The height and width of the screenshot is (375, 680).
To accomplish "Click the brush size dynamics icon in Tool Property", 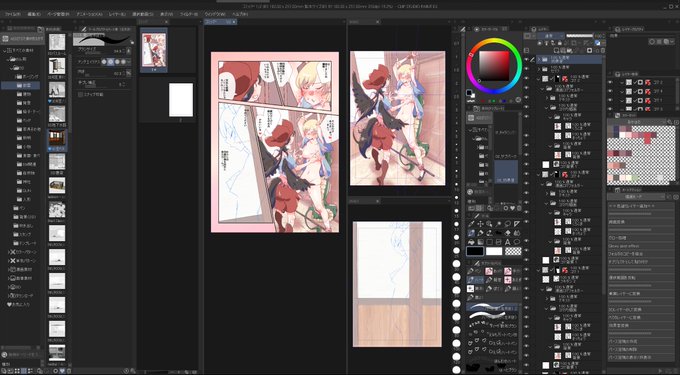I will click(x=128, y=51).
